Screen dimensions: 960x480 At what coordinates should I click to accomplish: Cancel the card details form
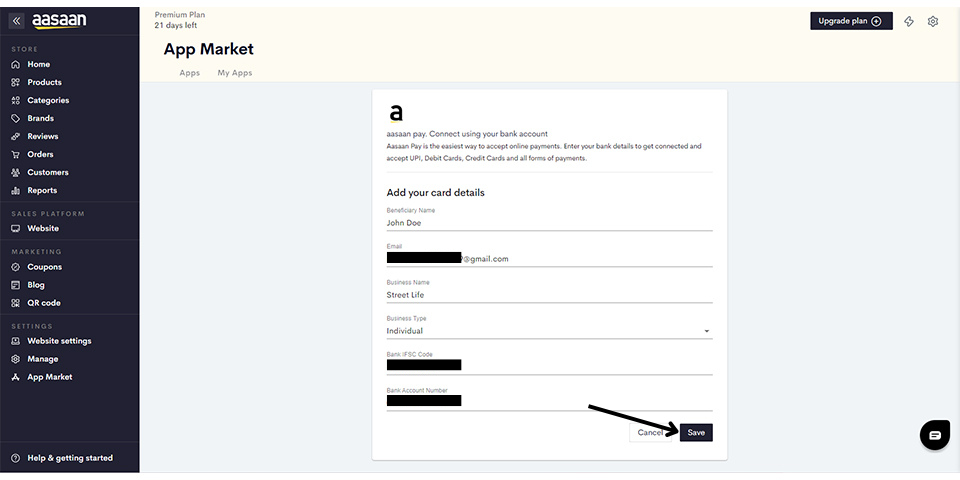(x=650, y=432)
